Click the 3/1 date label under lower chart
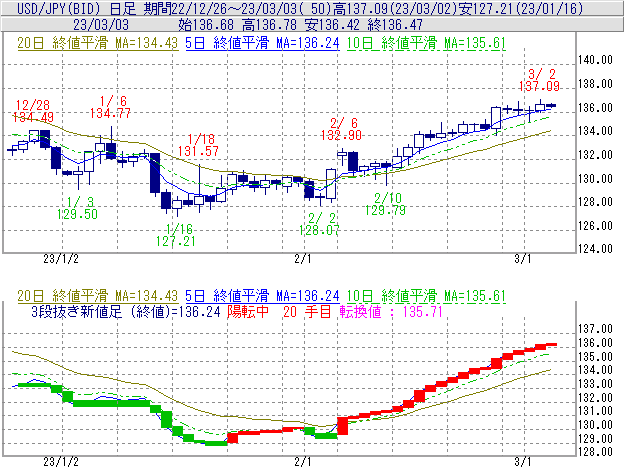The image size is (624, 475). point(523,462)
